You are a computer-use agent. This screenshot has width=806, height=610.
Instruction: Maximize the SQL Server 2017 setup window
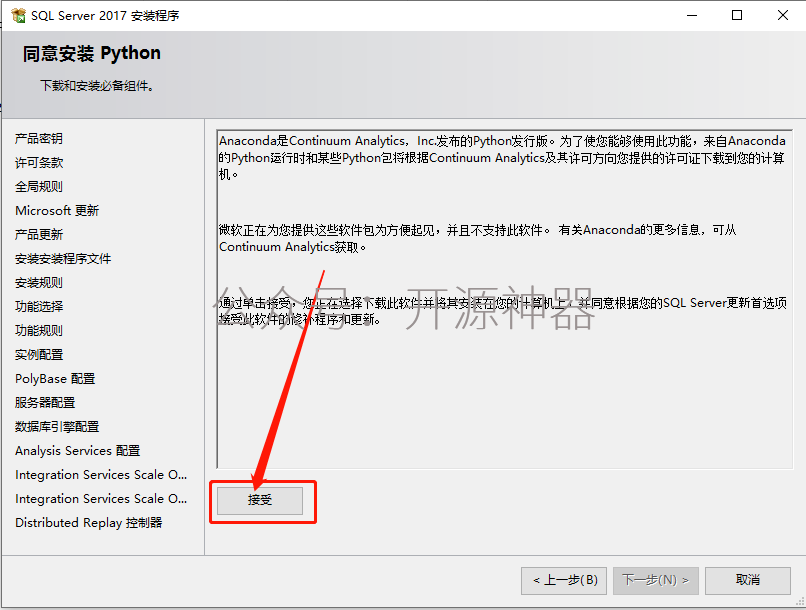pyautogui.click(x=737, y=15)
